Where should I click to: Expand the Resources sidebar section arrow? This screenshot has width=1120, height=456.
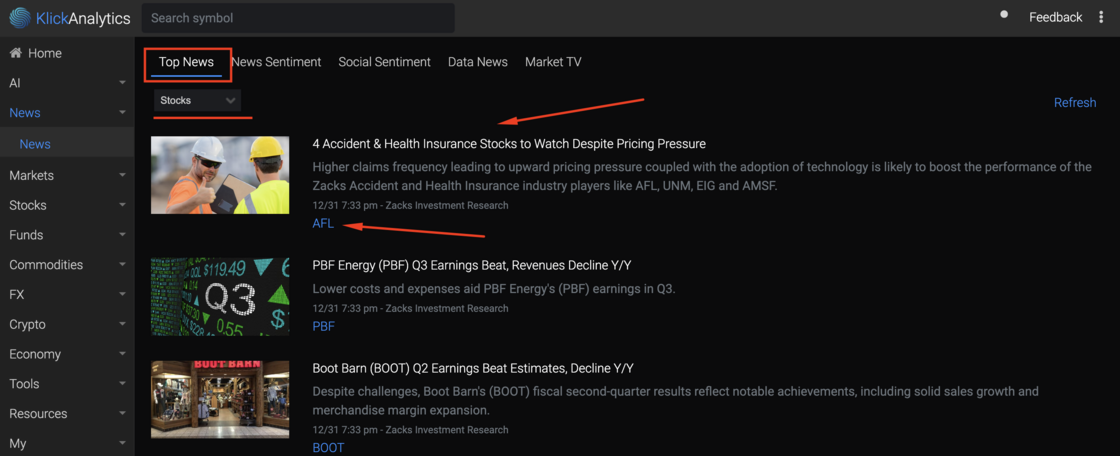(x=122, y=414)
